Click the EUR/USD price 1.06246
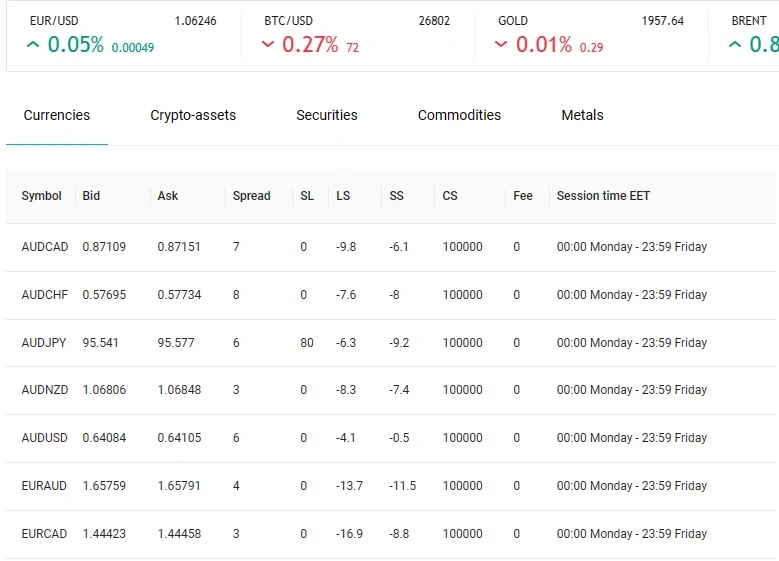 coord(195,21)
